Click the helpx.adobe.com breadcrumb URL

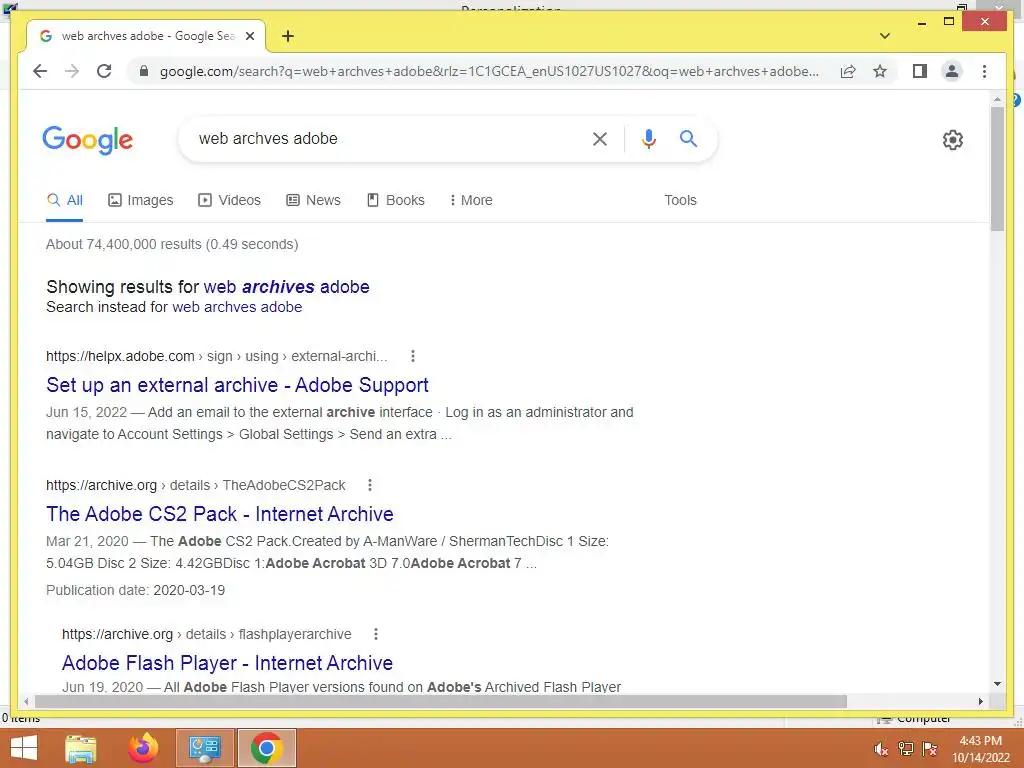click(x=216, y=357)
